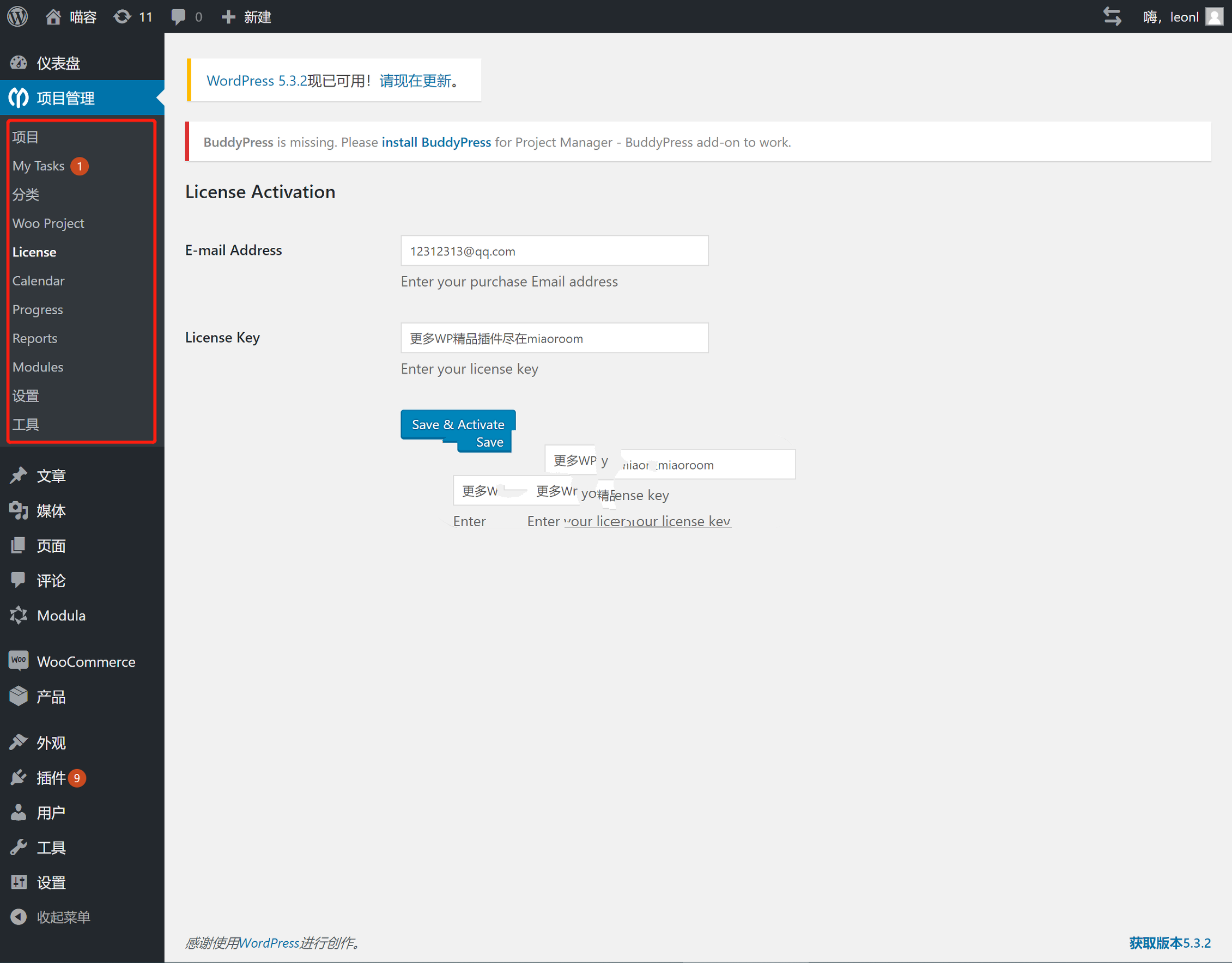Open the WooCommerce menu icon
Screen dimensions: 1232x963
[x=19, y=661]
